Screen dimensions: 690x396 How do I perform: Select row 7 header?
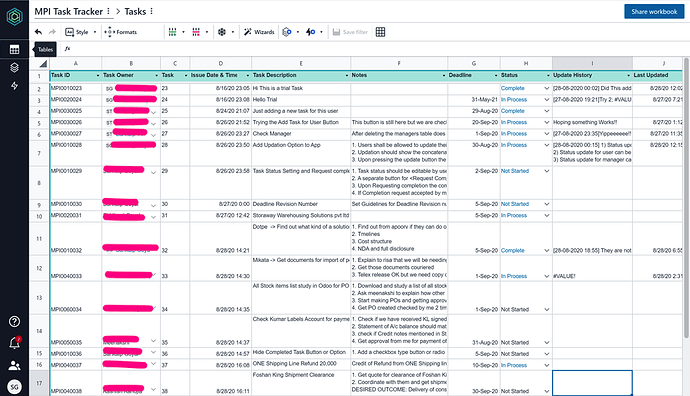(39, 153)
